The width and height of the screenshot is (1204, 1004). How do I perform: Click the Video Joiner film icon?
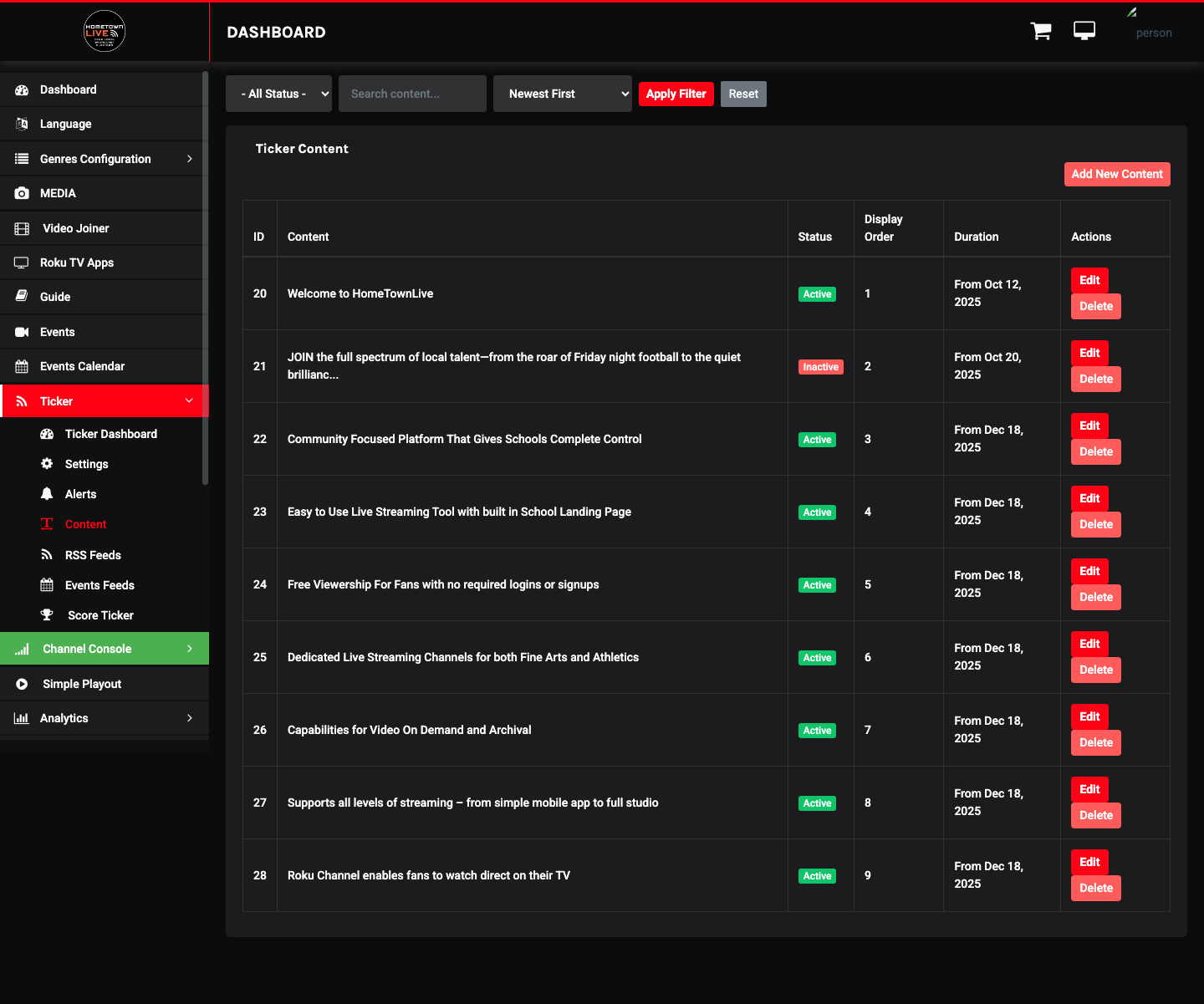22,228
